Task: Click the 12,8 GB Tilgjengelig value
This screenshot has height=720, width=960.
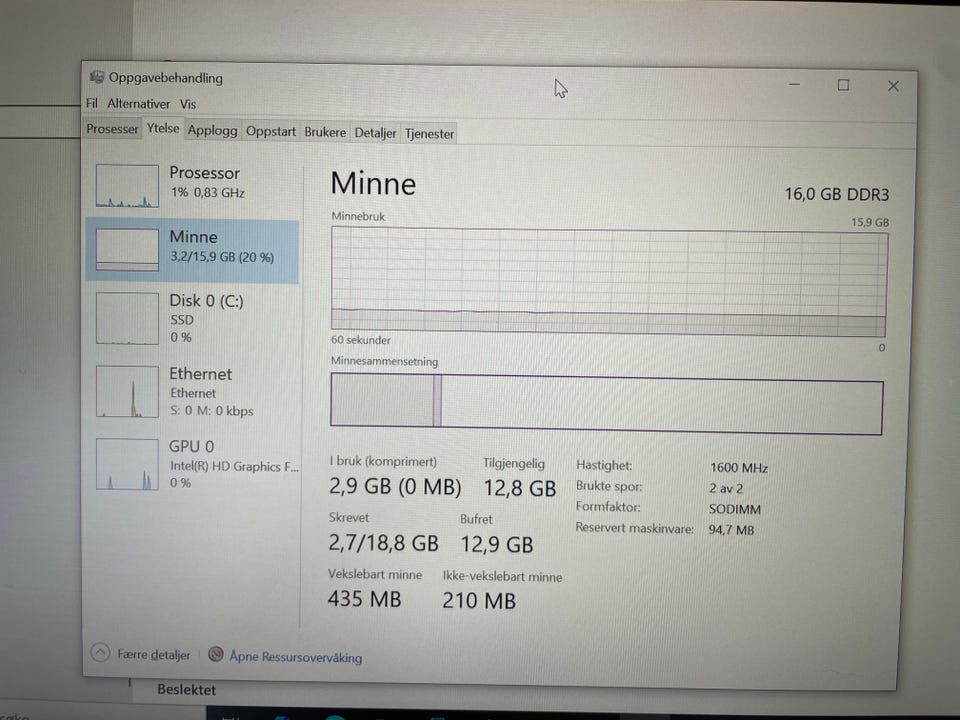Action: (520, 488)
